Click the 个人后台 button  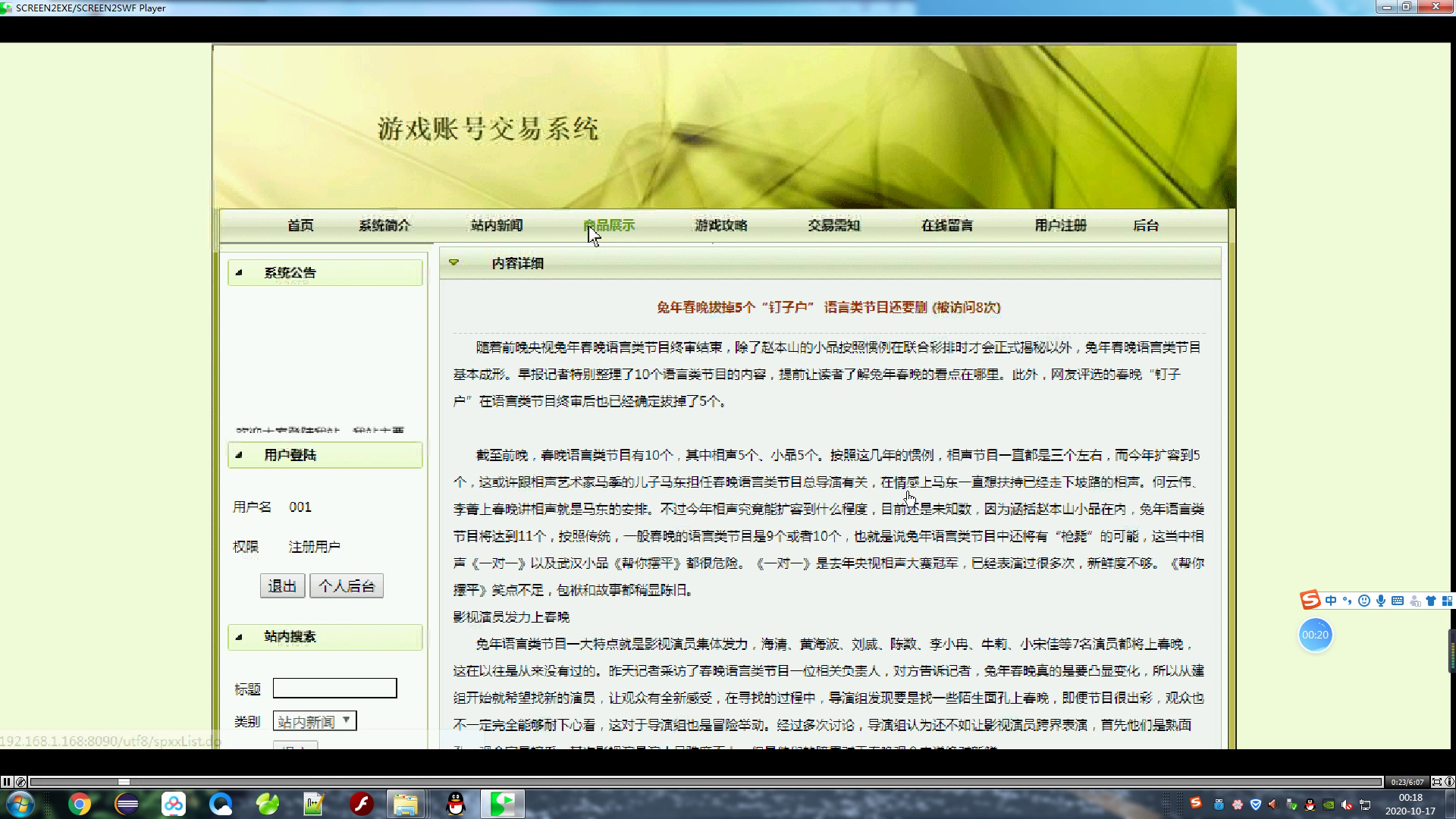point(347,585)
